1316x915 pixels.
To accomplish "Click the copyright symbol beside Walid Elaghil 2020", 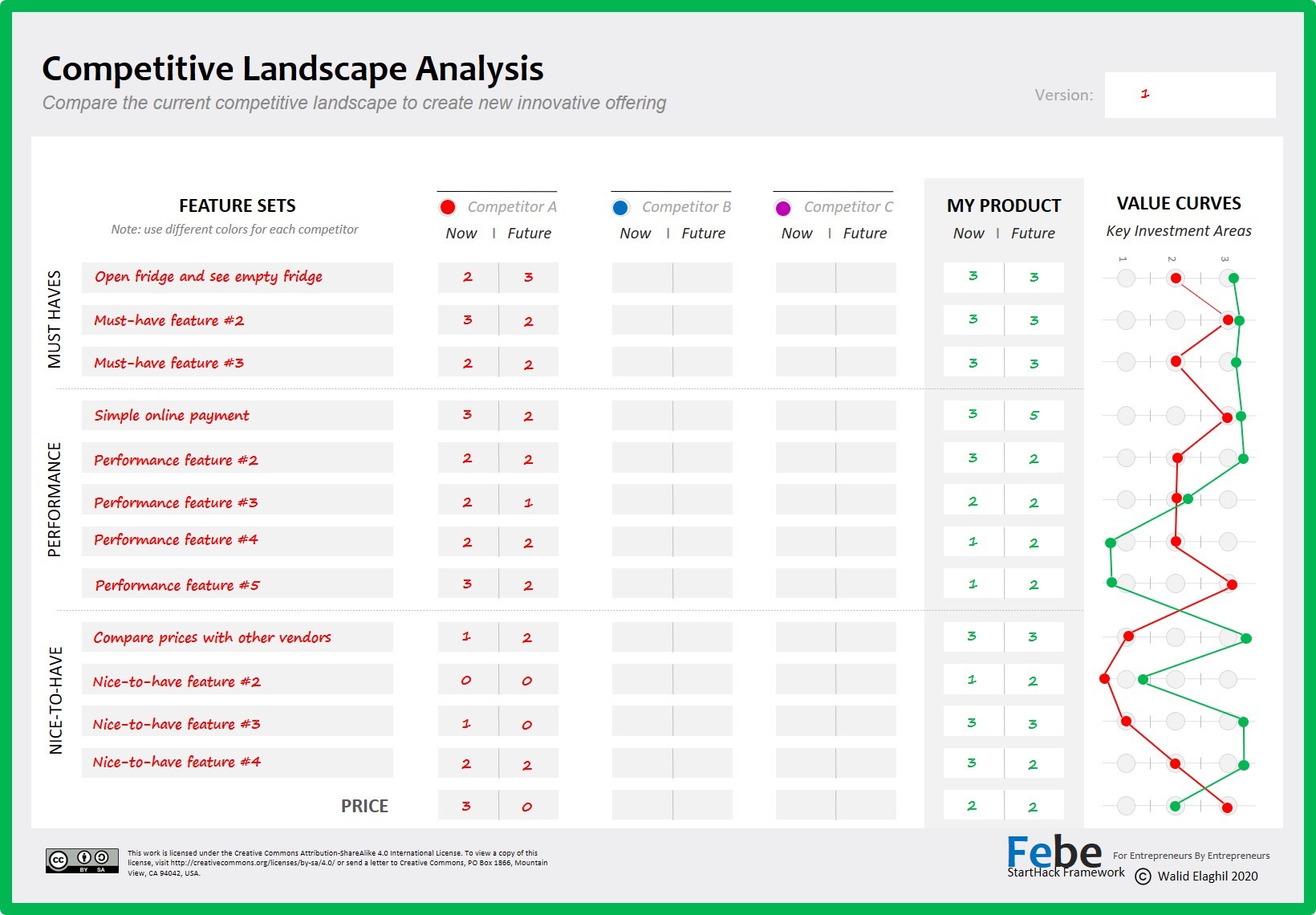I will [x=1143, y=876].
